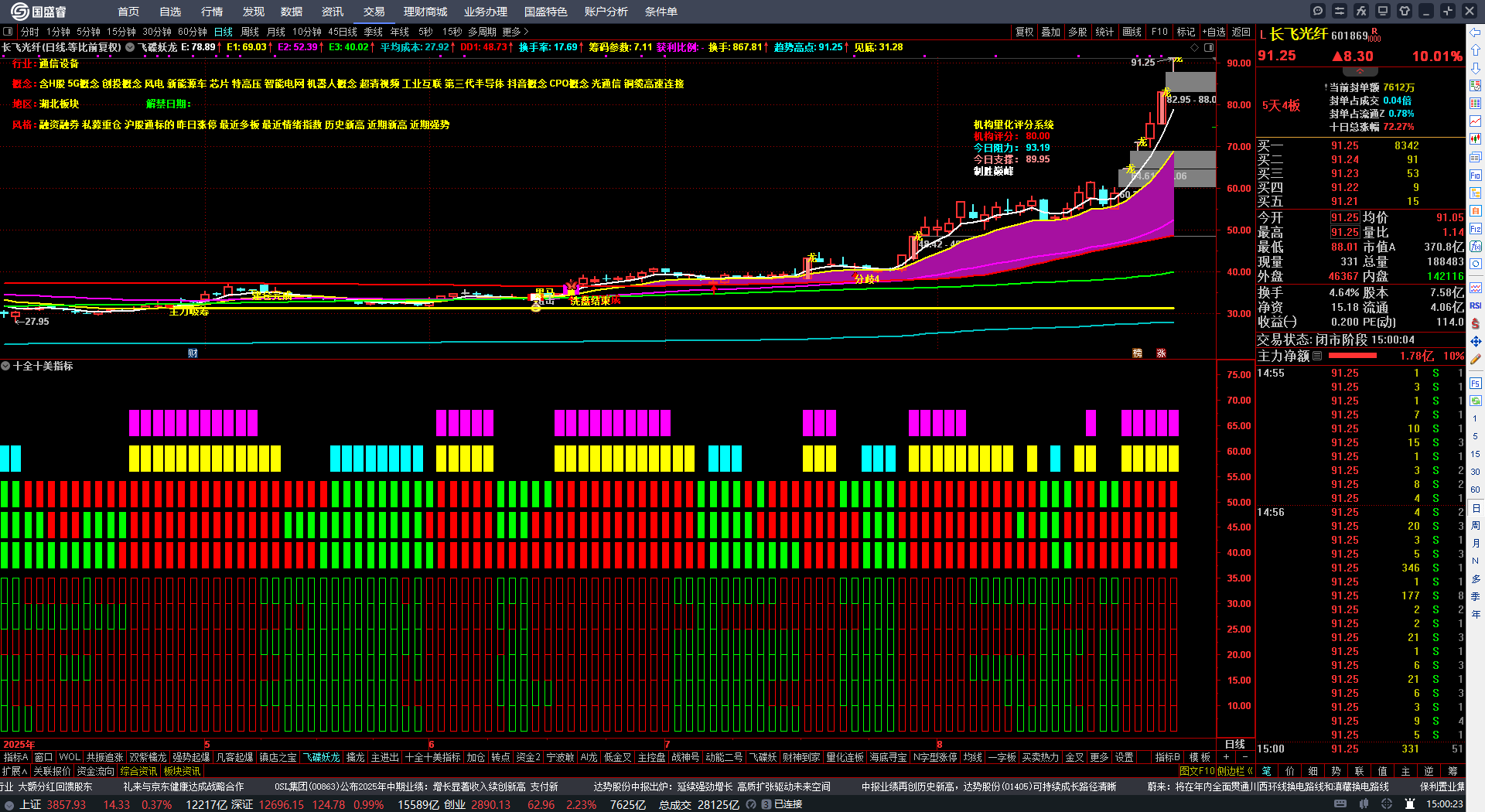Click the green refresh icon in sidebar
1485x812 pixels.
(1476, 401)
